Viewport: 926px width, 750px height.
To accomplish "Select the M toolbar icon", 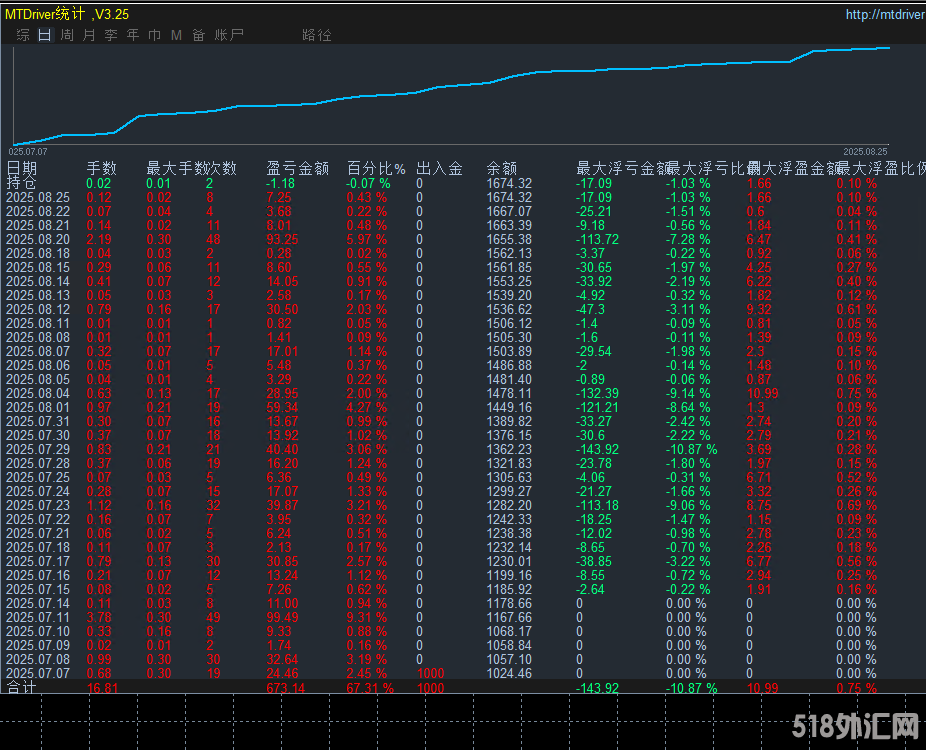I will tap(176, 33).
